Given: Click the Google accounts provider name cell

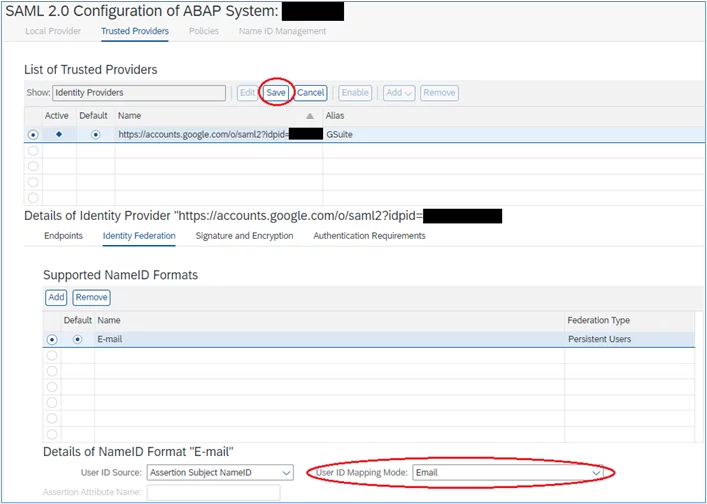Looking at the screenshot, I should (x=219, y=135).
